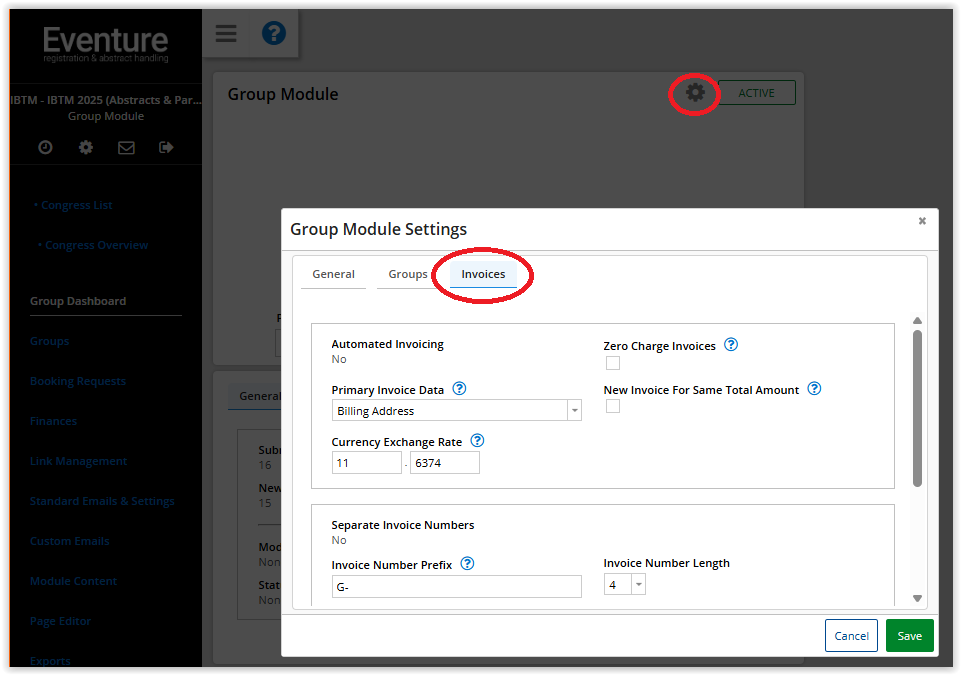Show help for Currency Exchange Rate
The width and height of the screenshot is (961, 675).
(477, 440)
